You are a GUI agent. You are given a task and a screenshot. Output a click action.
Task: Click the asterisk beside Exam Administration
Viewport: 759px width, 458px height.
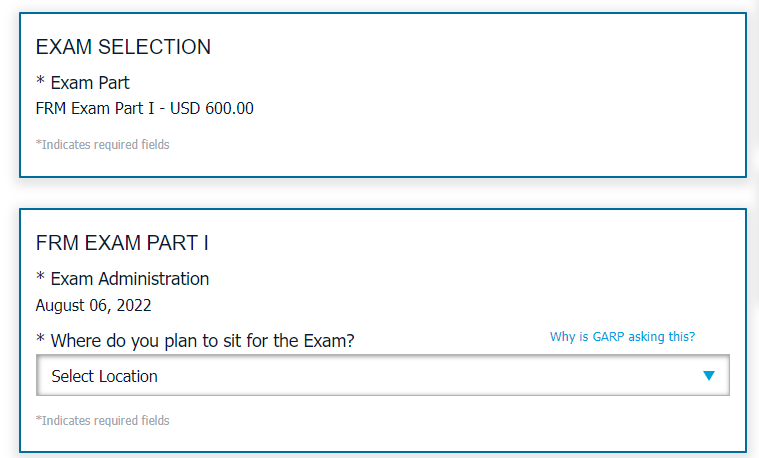click(x=40, y=278)
